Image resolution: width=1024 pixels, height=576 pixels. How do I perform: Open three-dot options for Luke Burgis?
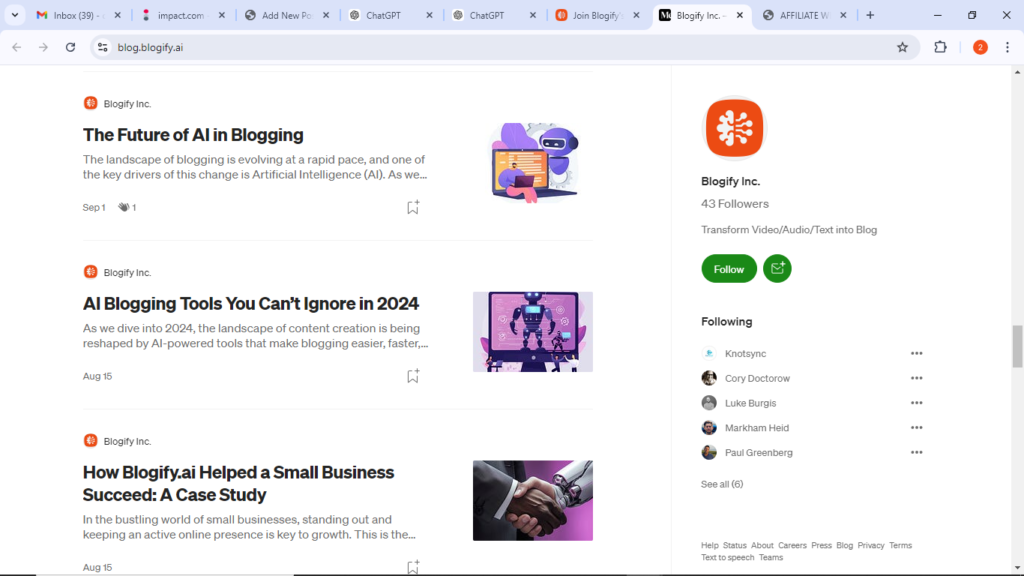click(x=916, y=403)
